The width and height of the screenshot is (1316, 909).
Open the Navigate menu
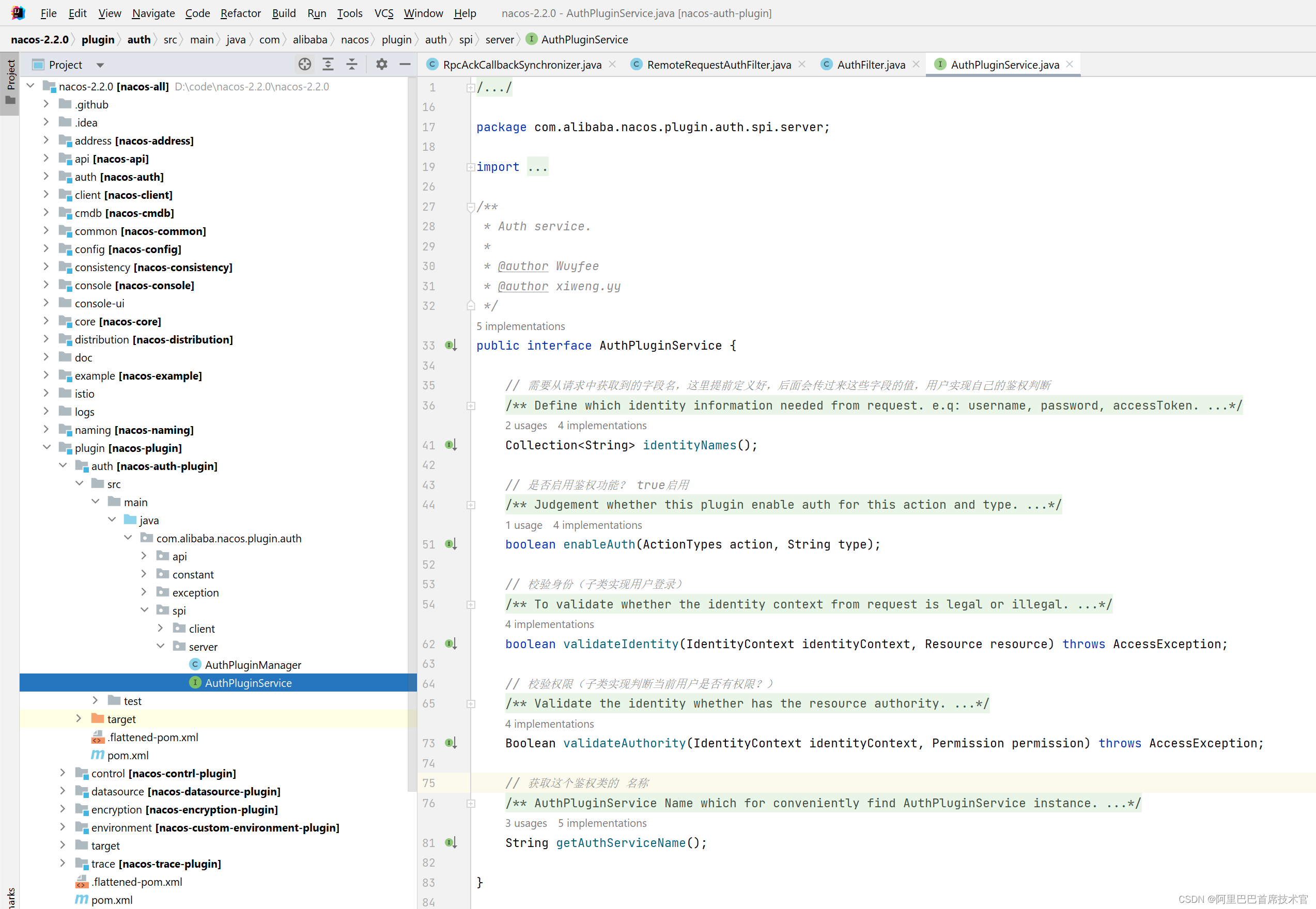(x=153, y=13)
